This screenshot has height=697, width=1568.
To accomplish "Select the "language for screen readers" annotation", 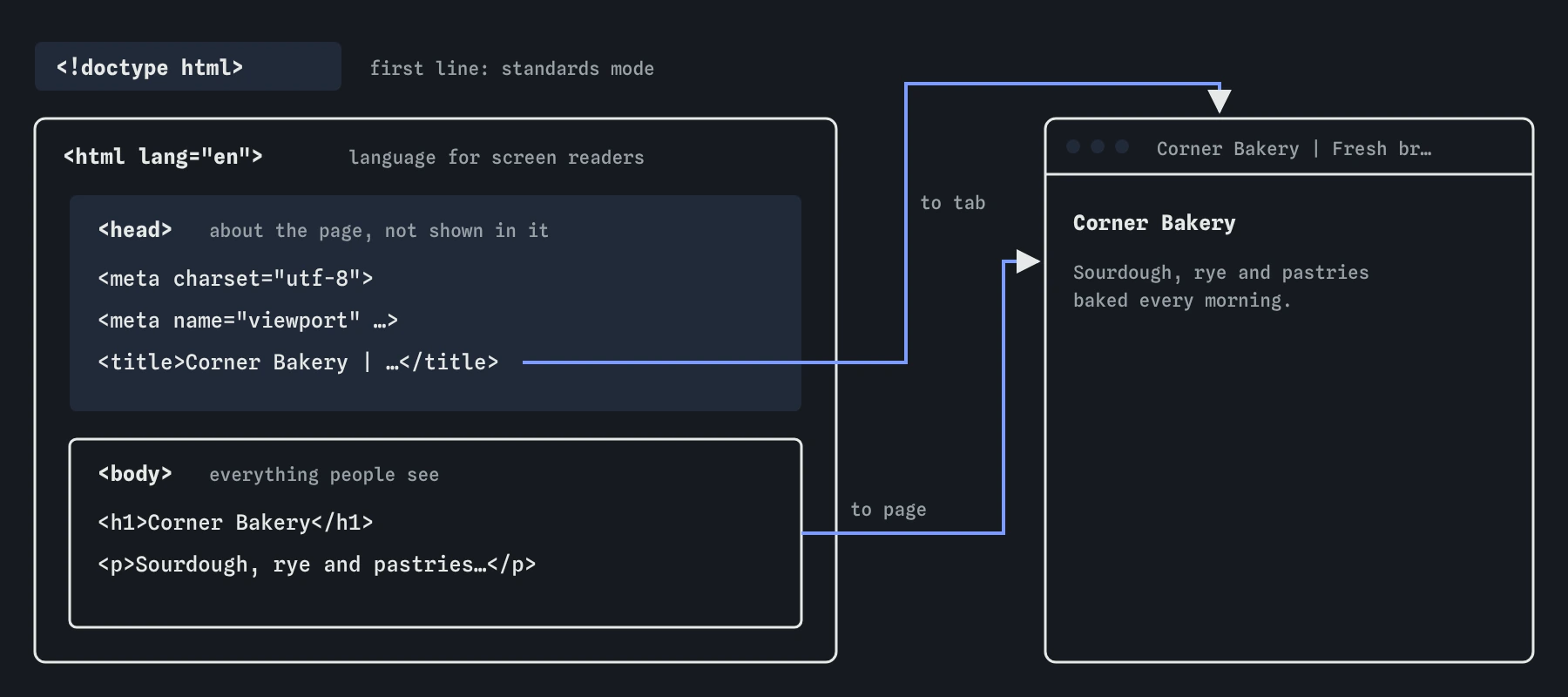I will (x=497, y=158).
